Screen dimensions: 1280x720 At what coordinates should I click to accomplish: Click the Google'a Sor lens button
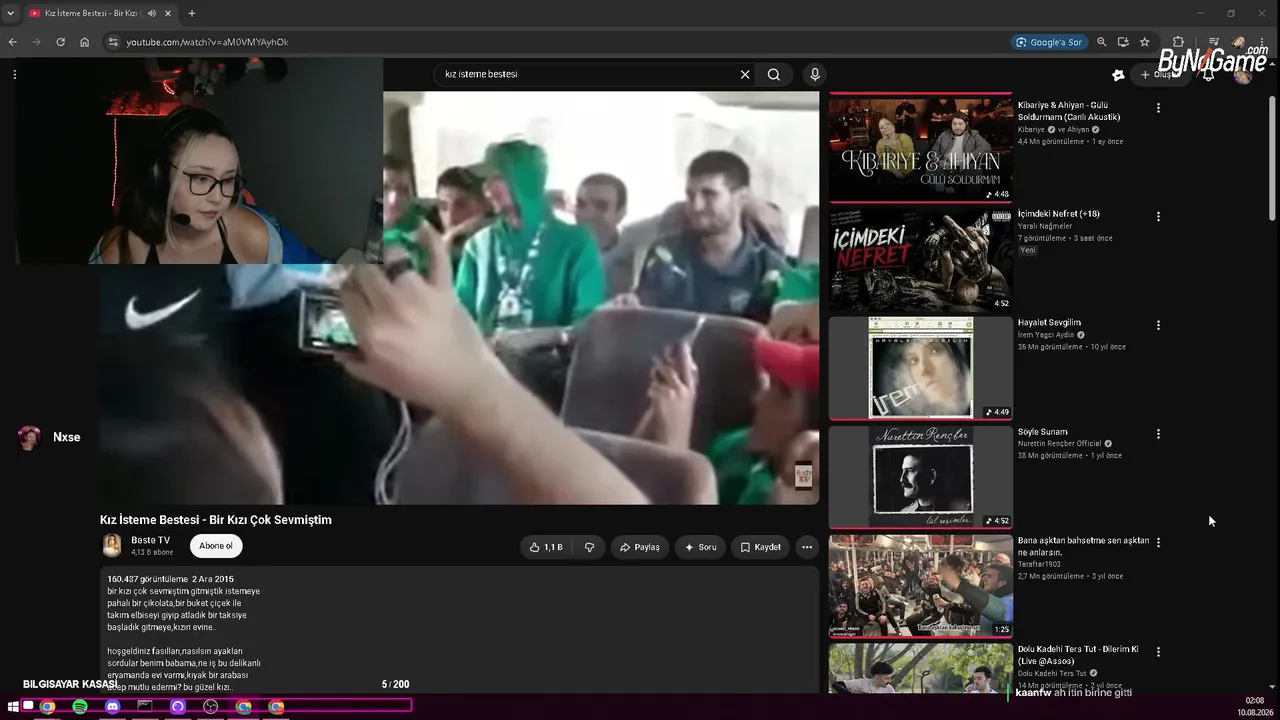tap(1048, 42)
